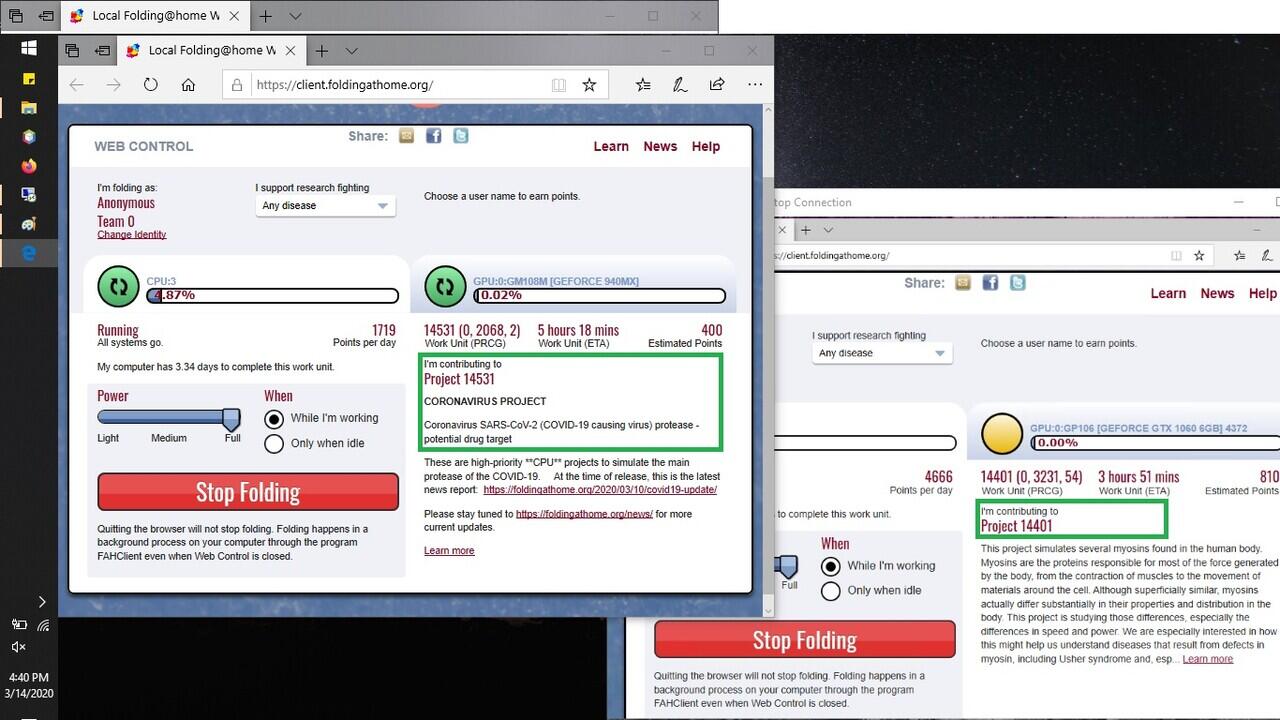Viewport: 1280px width, 720px height.
Task: Share via email icon in remote window
Action: (x=963, y=283)
